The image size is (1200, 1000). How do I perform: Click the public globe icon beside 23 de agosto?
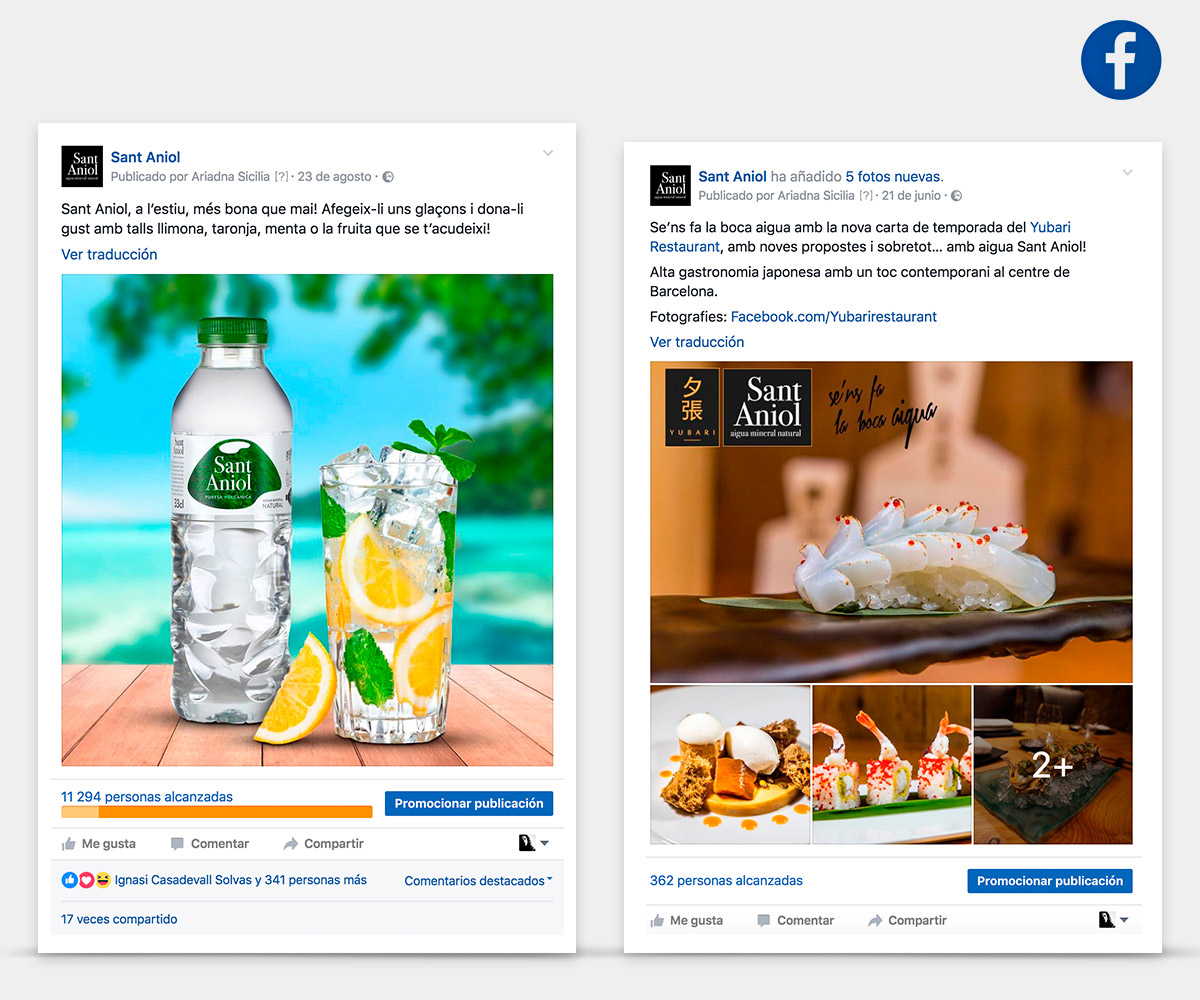click(x=388, y=177)
